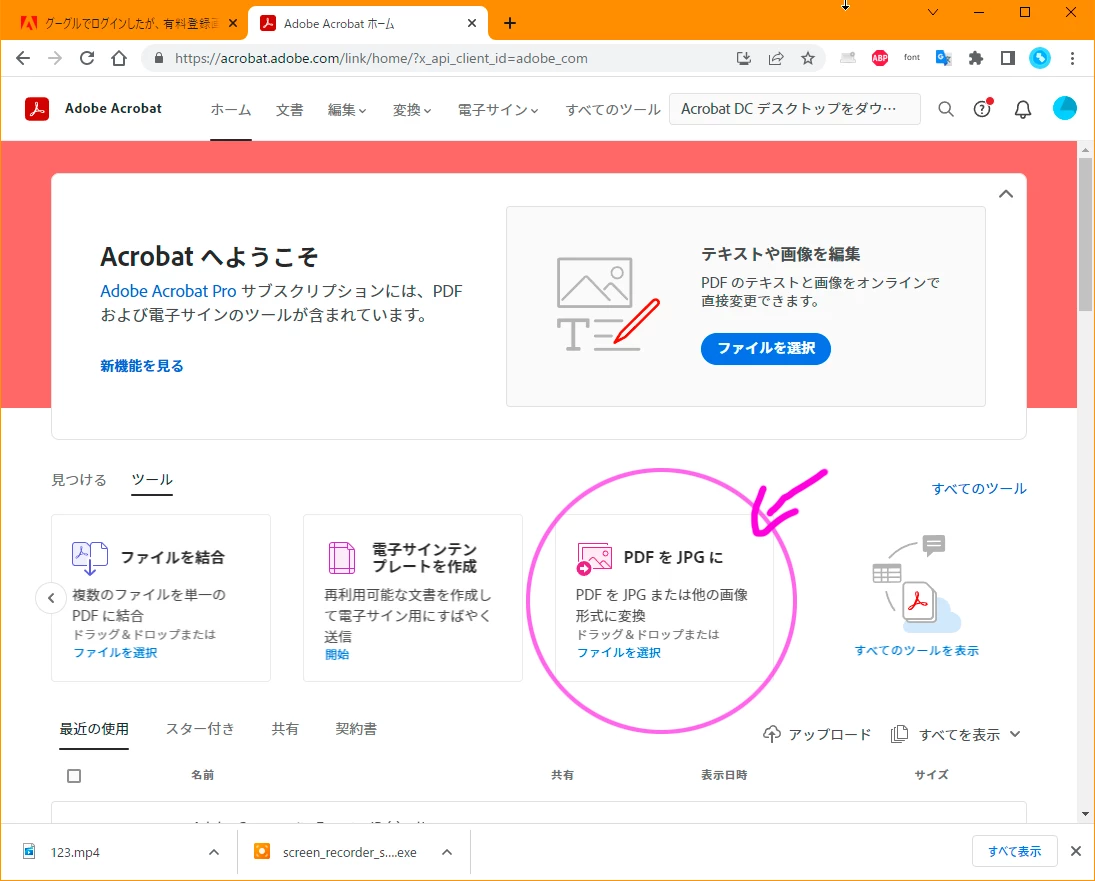1095x881 pixels.
Task: Expand the 変換 menu dropdown
Action: pyautogui.click(x=412, y=110)
